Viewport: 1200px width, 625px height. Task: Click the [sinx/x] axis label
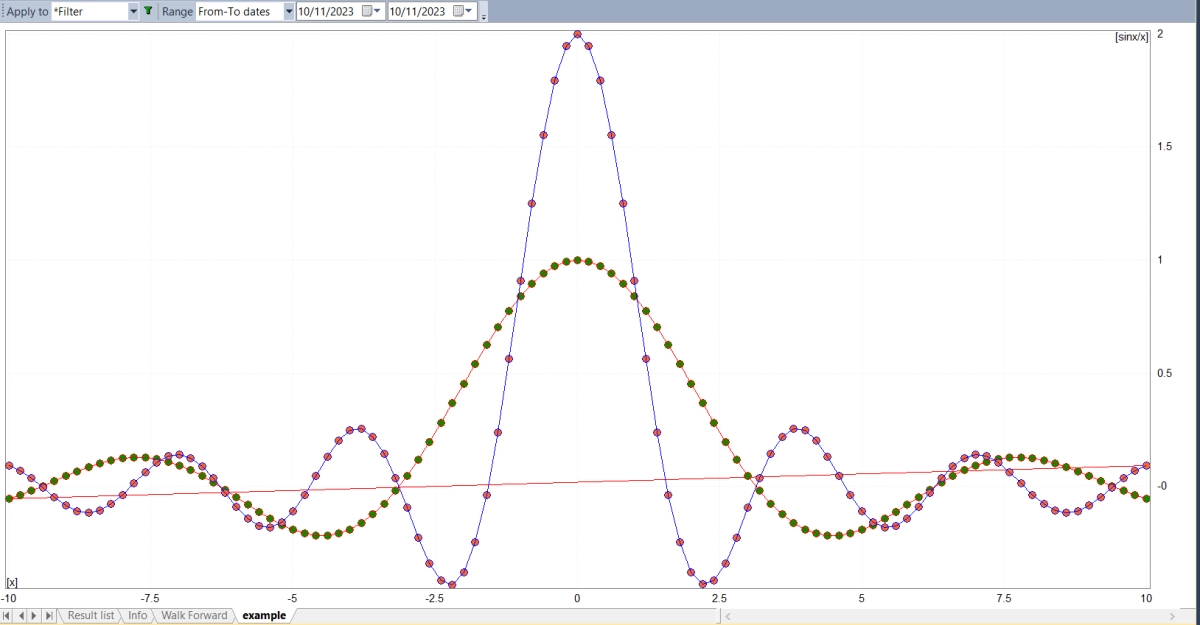pos(1132,37)
